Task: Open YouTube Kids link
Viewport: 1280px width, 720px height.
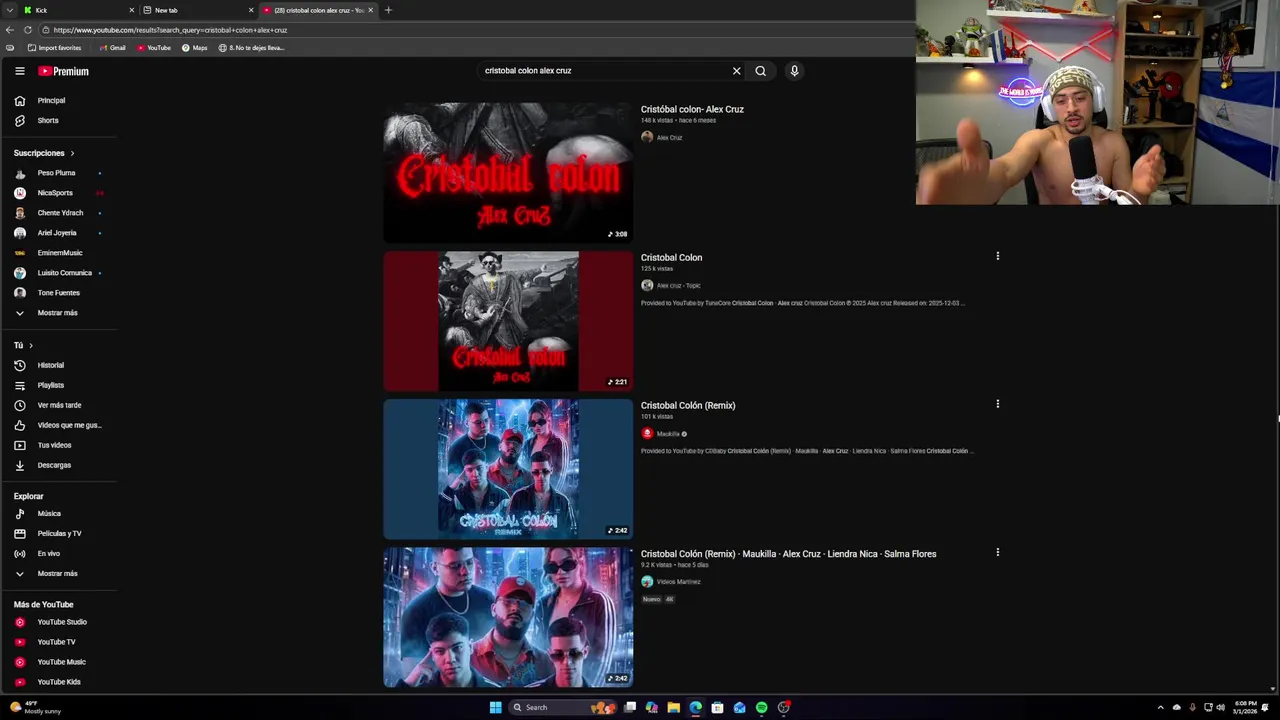Action: 58,682
